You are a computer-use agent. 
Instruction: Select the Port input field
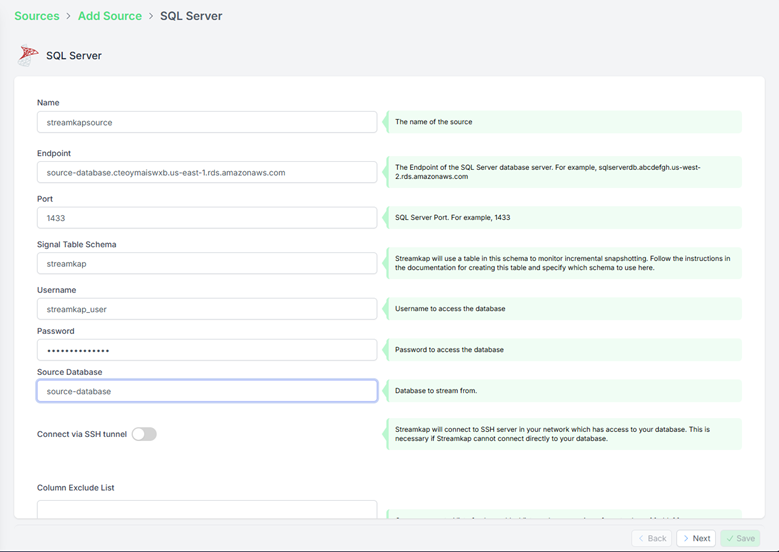tap(207, 218)
